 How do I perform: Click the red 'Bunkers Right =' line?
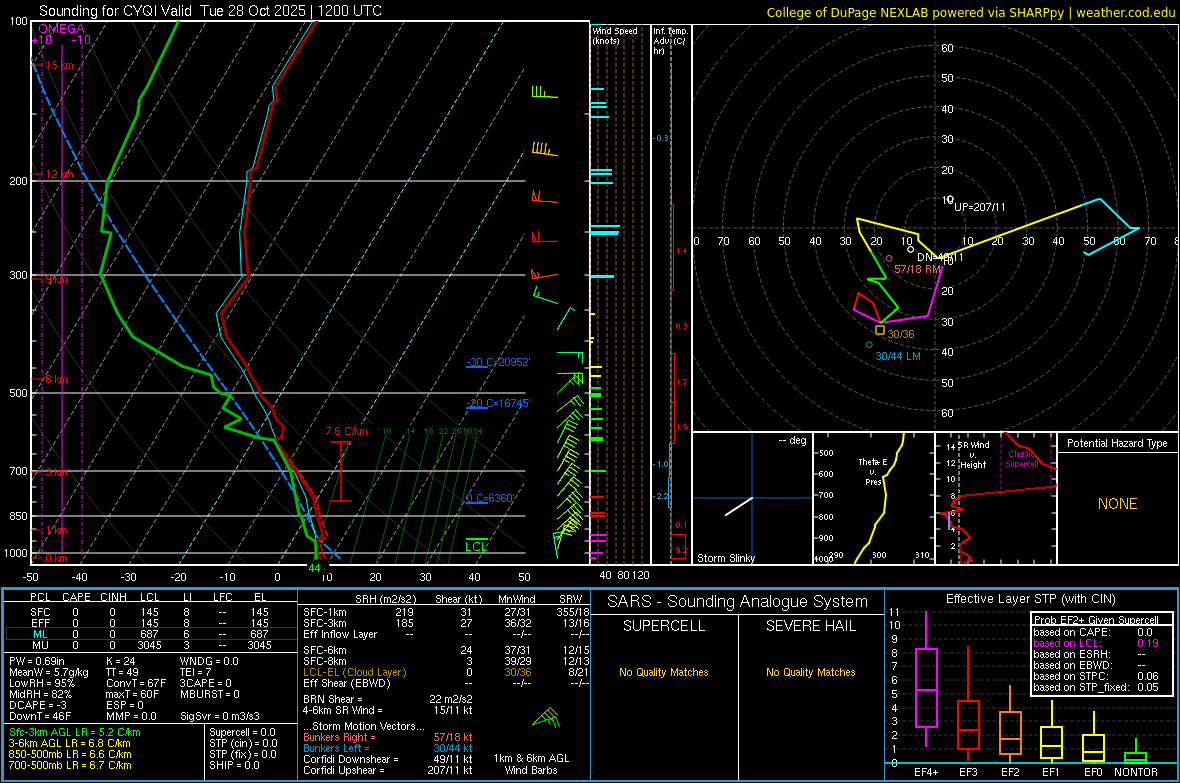click(x=388, y=738)
